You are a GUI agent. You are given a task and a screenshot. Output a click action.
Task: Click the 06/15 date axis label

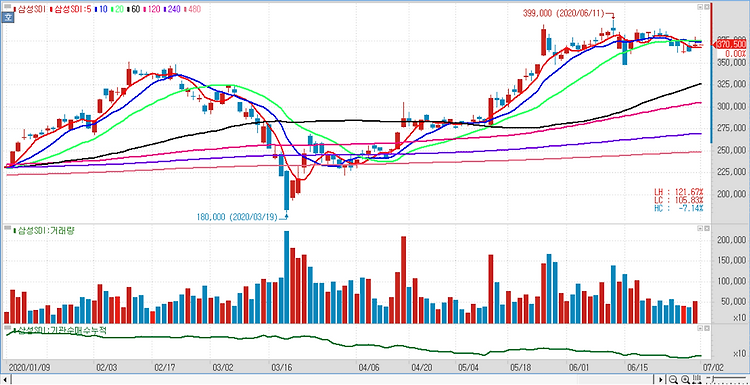[x=638, y=367]
